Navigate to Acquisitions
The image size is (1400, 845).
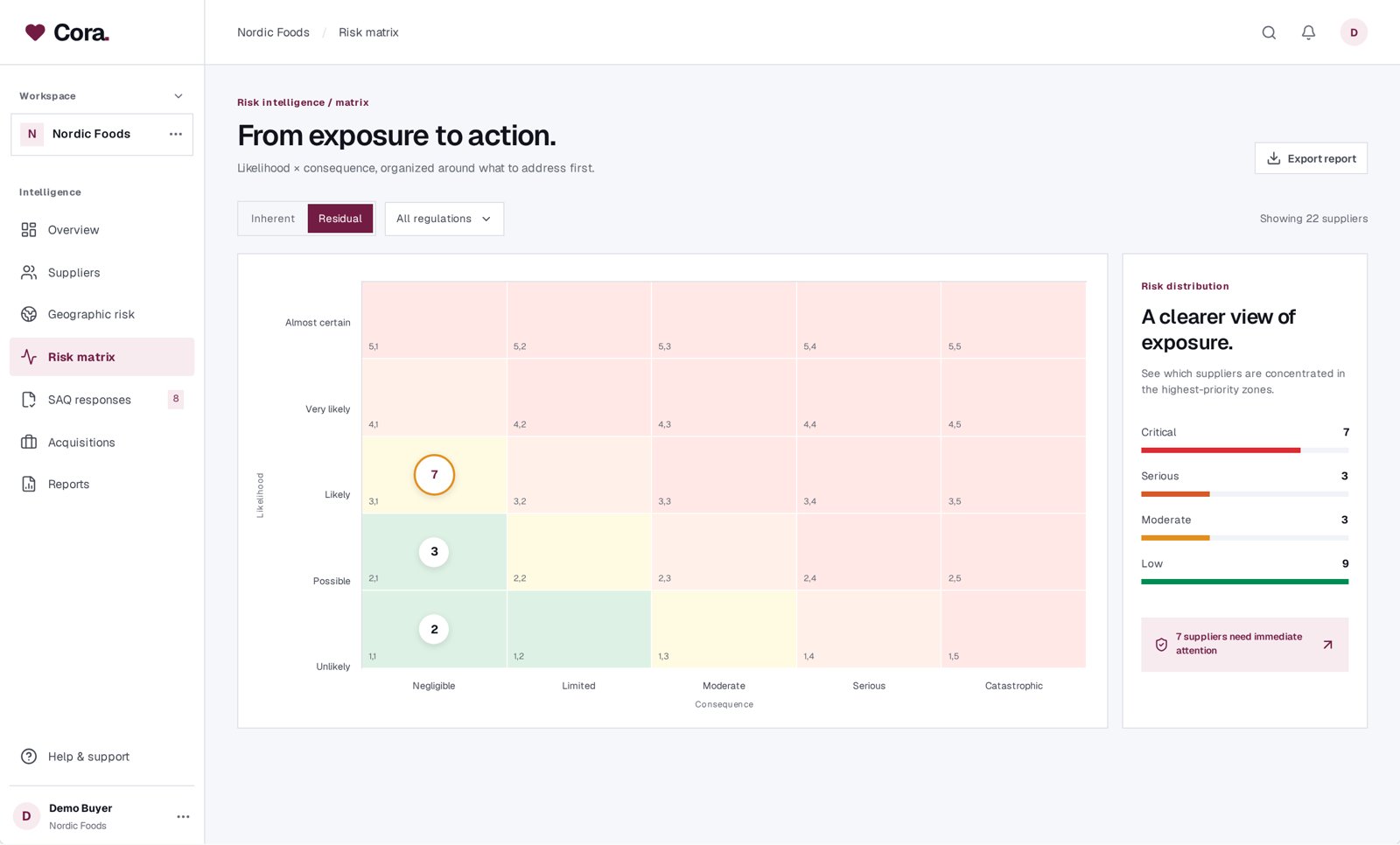tap(101, 443)
